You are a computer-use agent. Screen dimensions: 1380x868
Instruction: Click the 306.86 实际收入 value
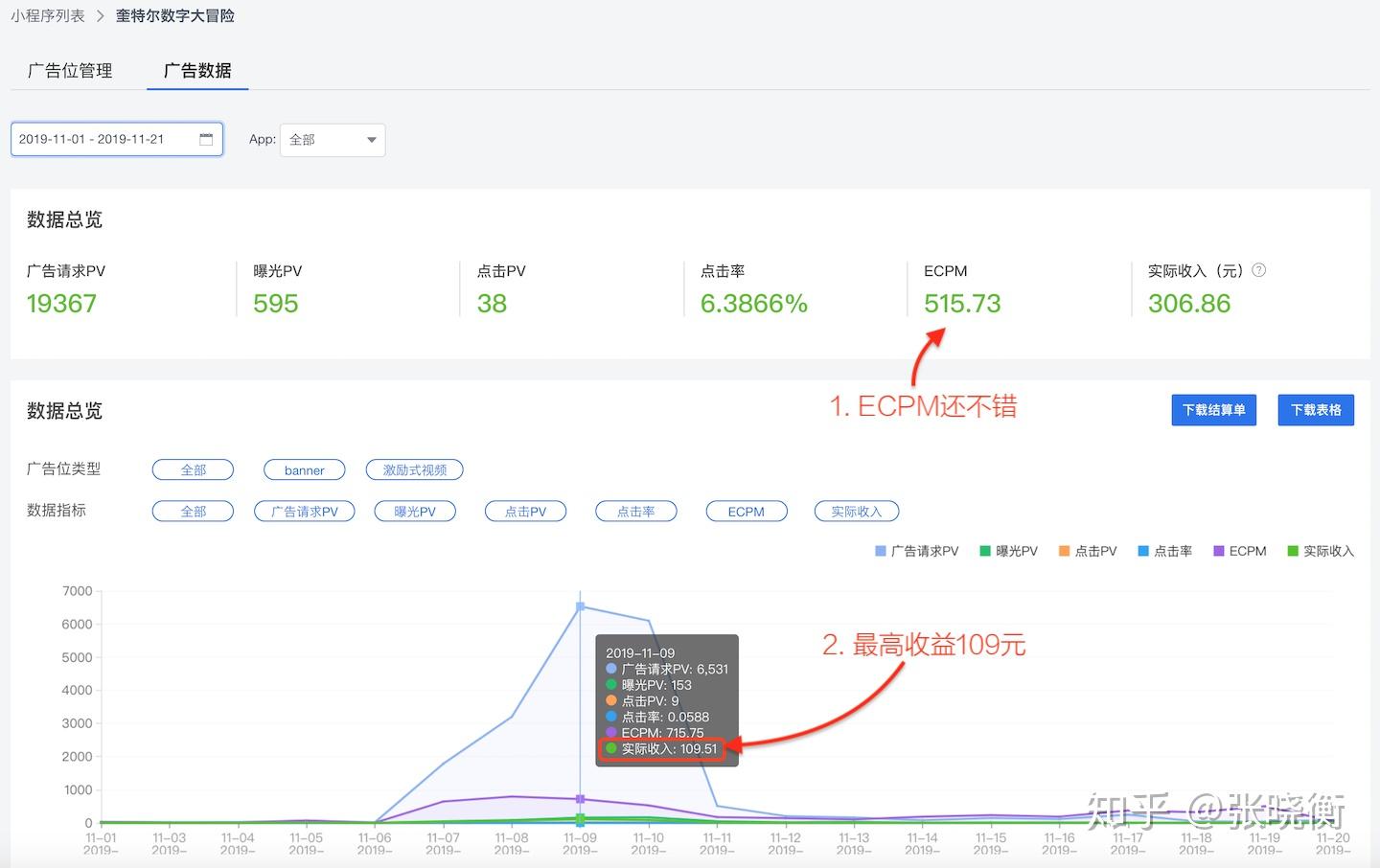tap(1189, 304)
